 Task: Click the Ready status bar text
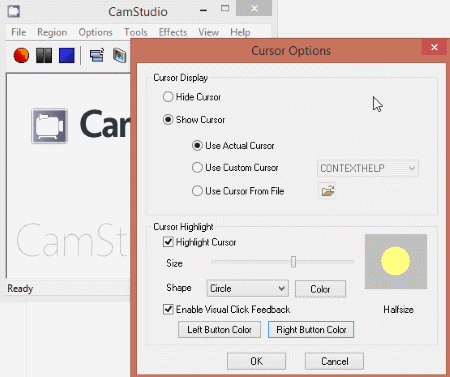(x=20, y=289)
